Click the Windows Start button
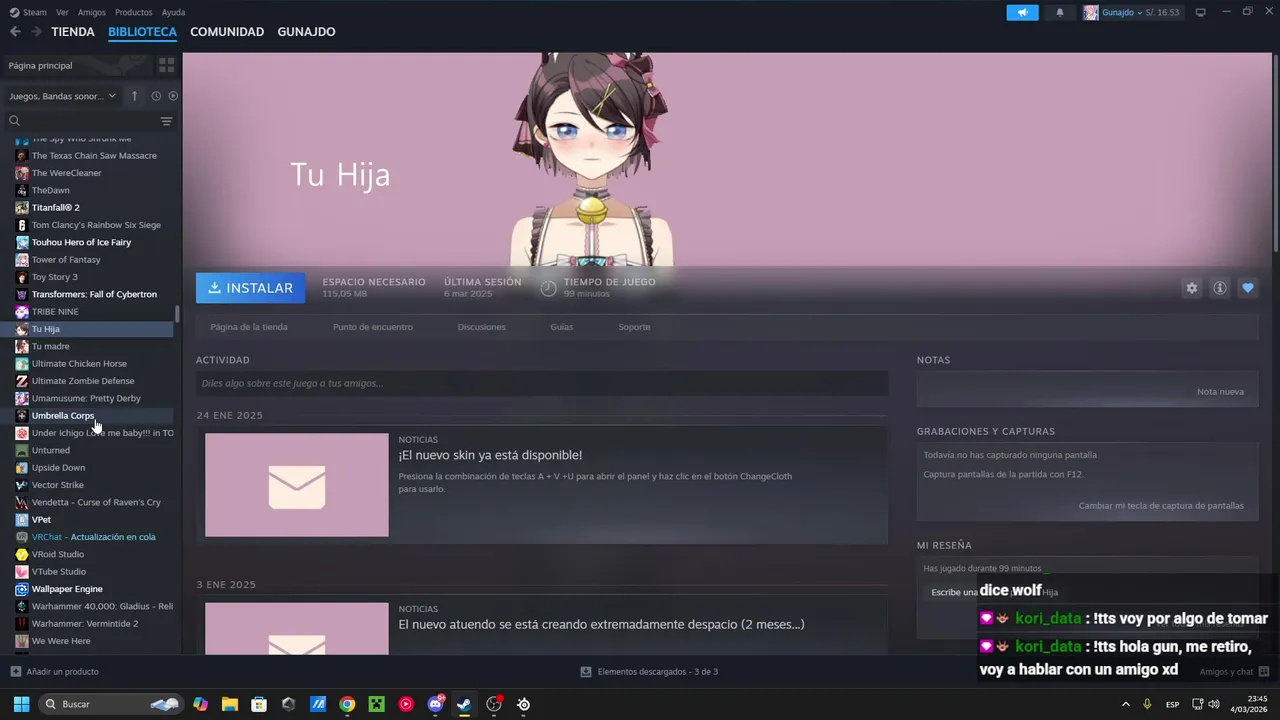1280x720 pixels. [21, 704]
